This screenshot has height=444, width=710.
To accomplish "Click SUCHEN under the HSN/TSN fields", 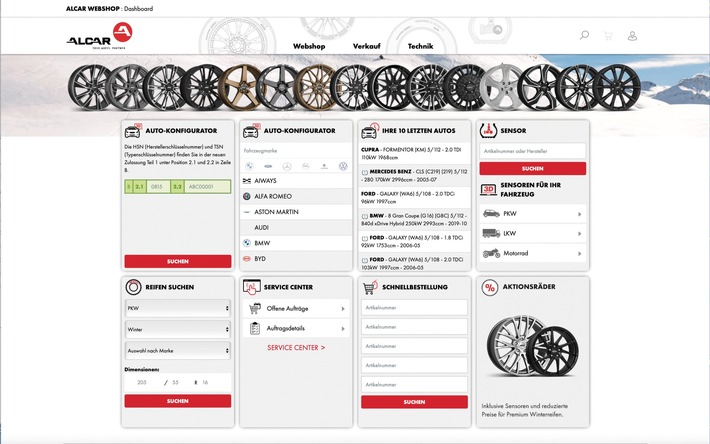I will [x=178, y=261].
